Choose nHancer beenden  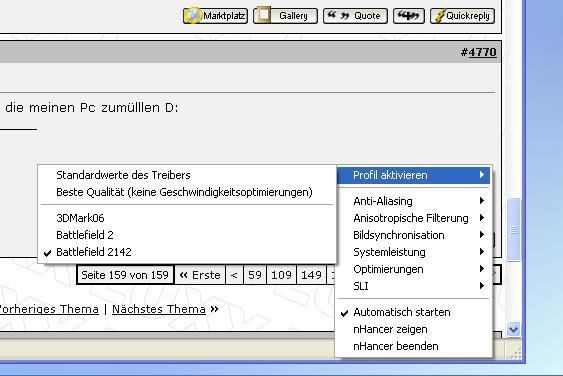(413, 346)
